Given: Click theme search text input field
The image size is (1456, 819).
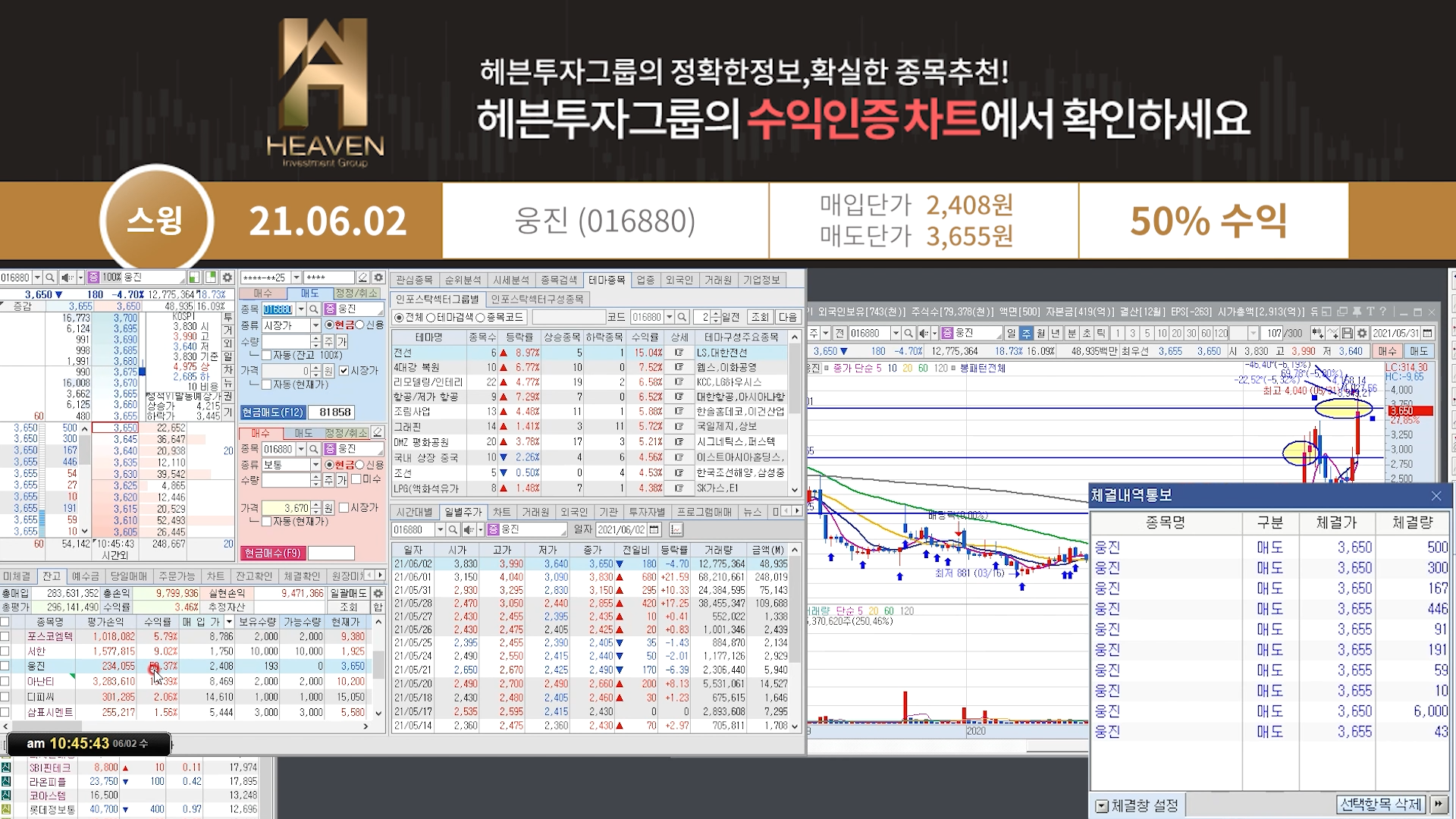Looking at the screenshot, I should click(x=568, y=317).
